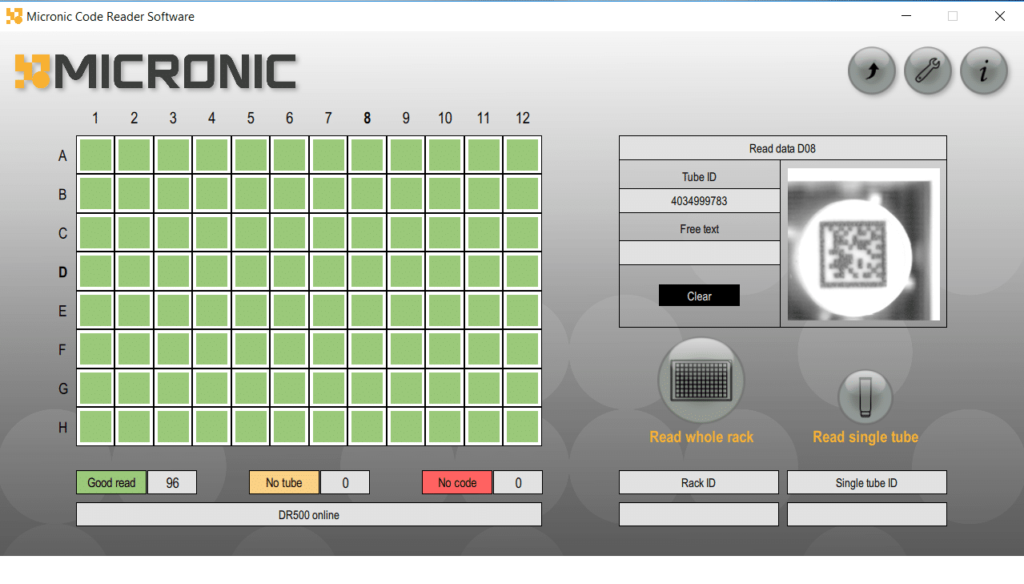The height and width of the screenshot is (584, 1024).
Task: Click the Good read legend label
Action: (x=112, y=483)
